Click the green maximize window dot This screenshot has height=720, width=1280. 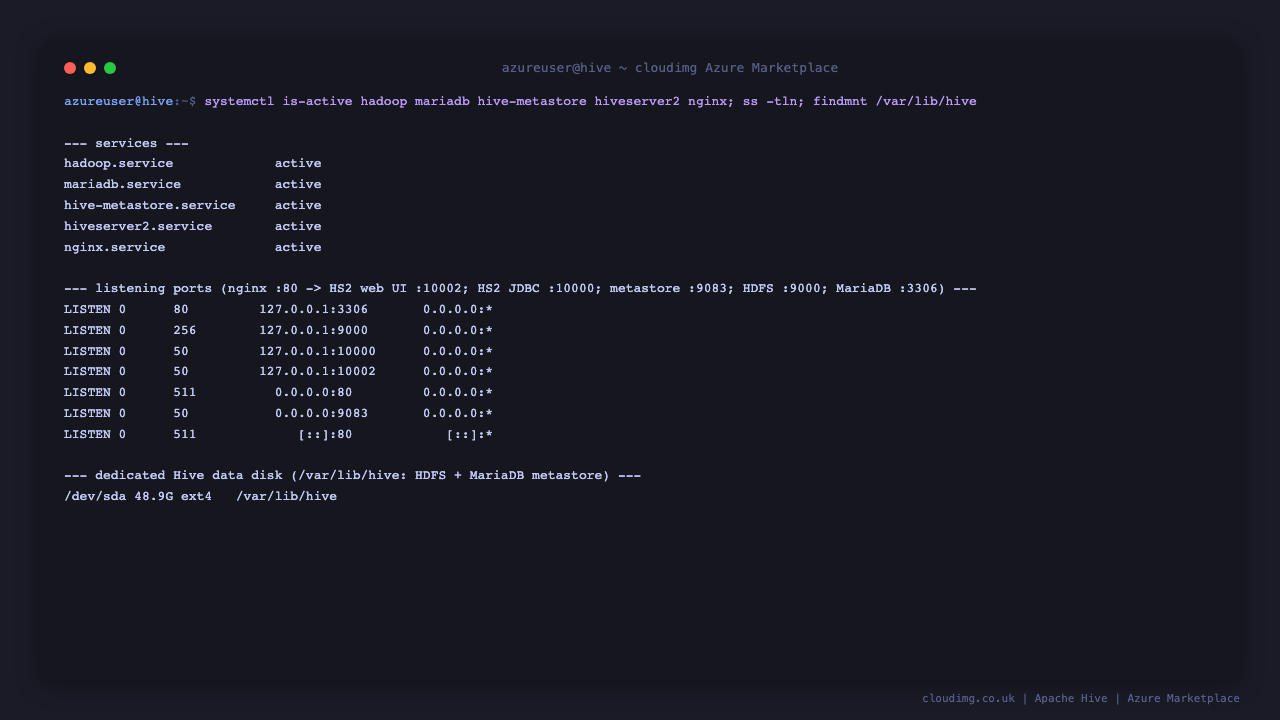(110, 68)
